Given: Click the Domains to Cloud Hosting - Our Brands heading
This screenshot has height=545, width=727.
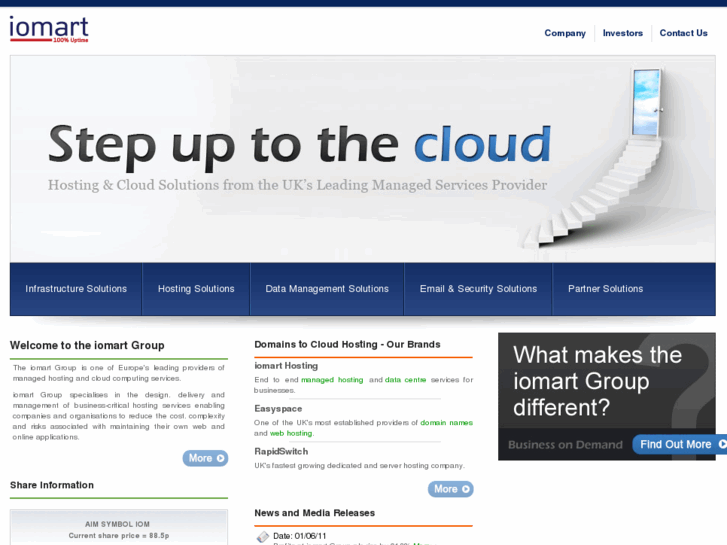Looking at the screenshot, I should click(347, 345).
